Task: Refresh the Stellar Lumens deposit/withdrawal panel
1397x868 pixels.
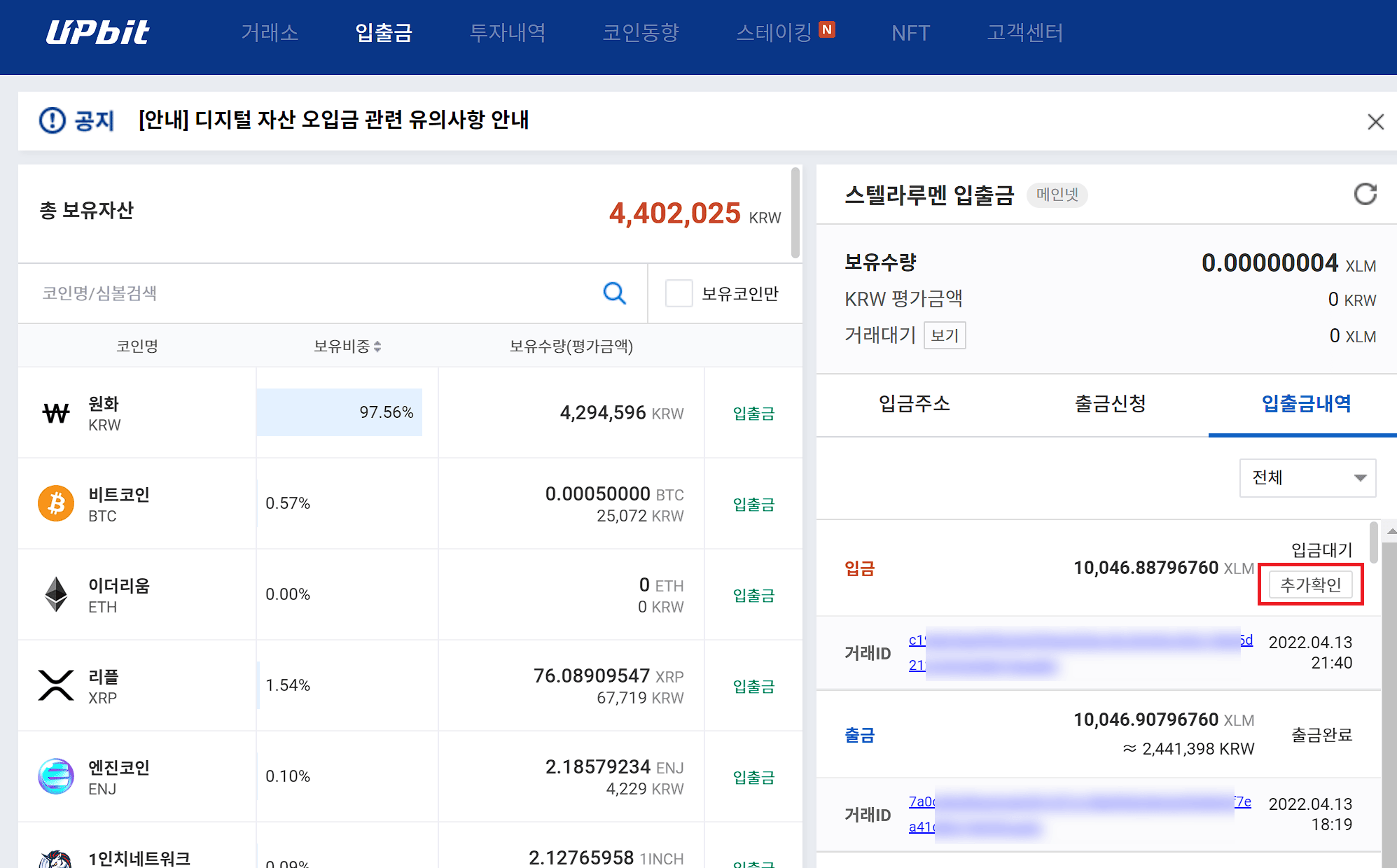Action: click(x=1365, y=194)
